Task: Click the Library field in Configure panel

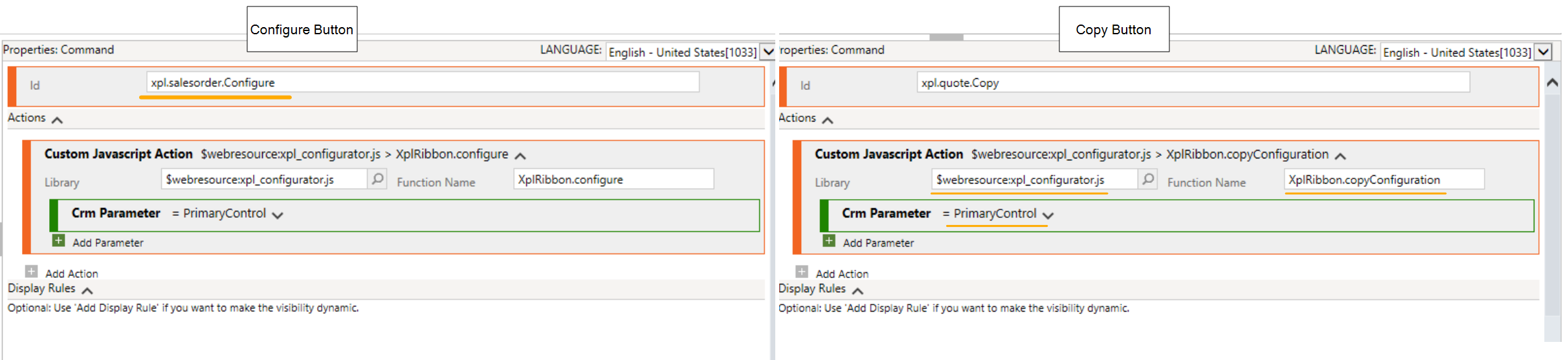Action: [x=264, y=179]
